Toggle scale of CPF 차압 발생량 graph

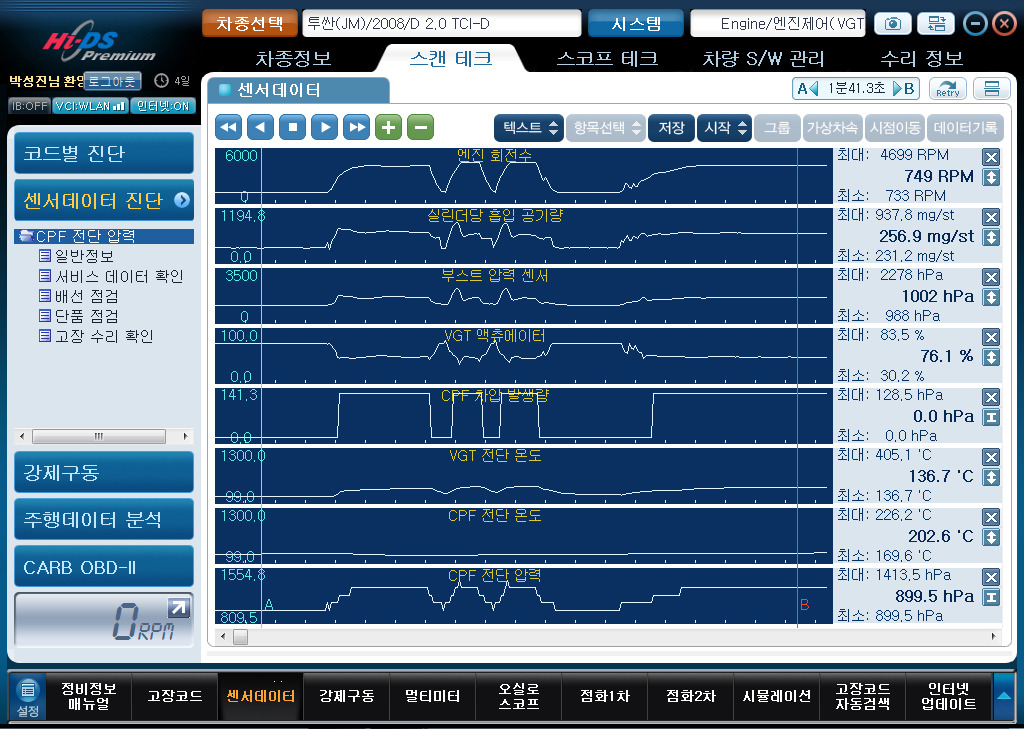point(991,417)
